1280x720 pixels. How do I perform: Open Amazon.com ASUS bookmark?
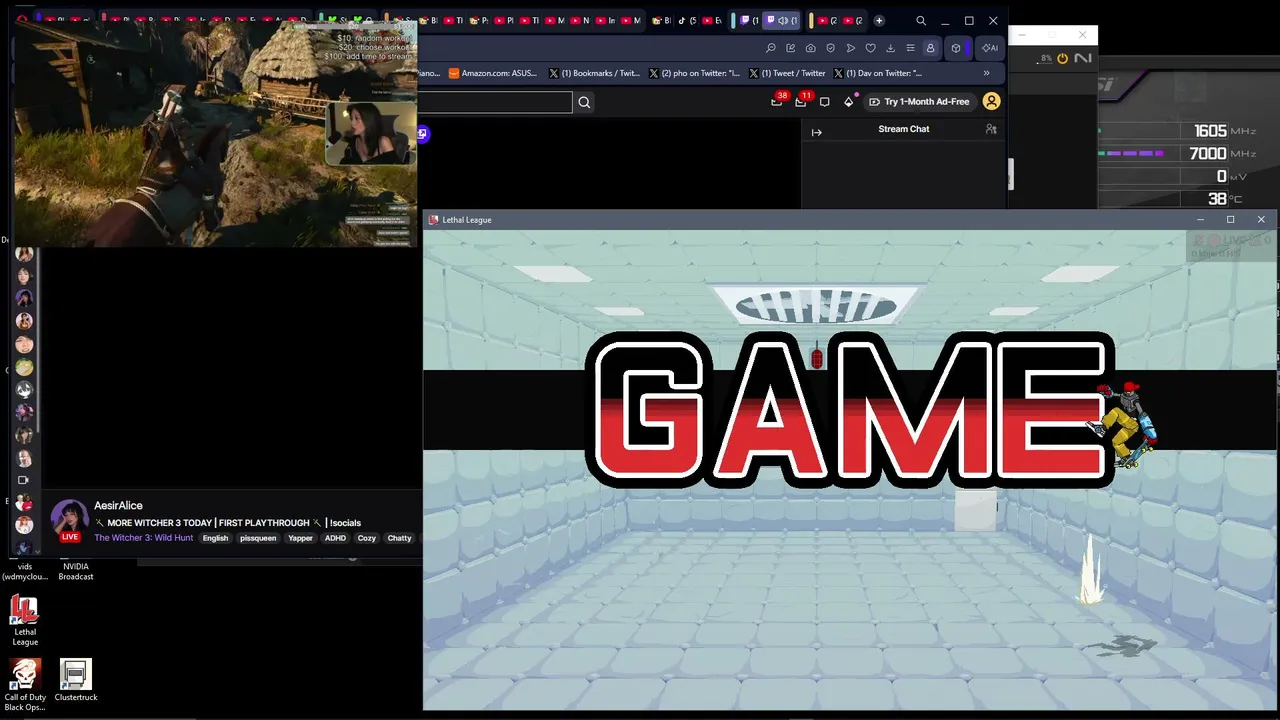[x=493, y=73]
